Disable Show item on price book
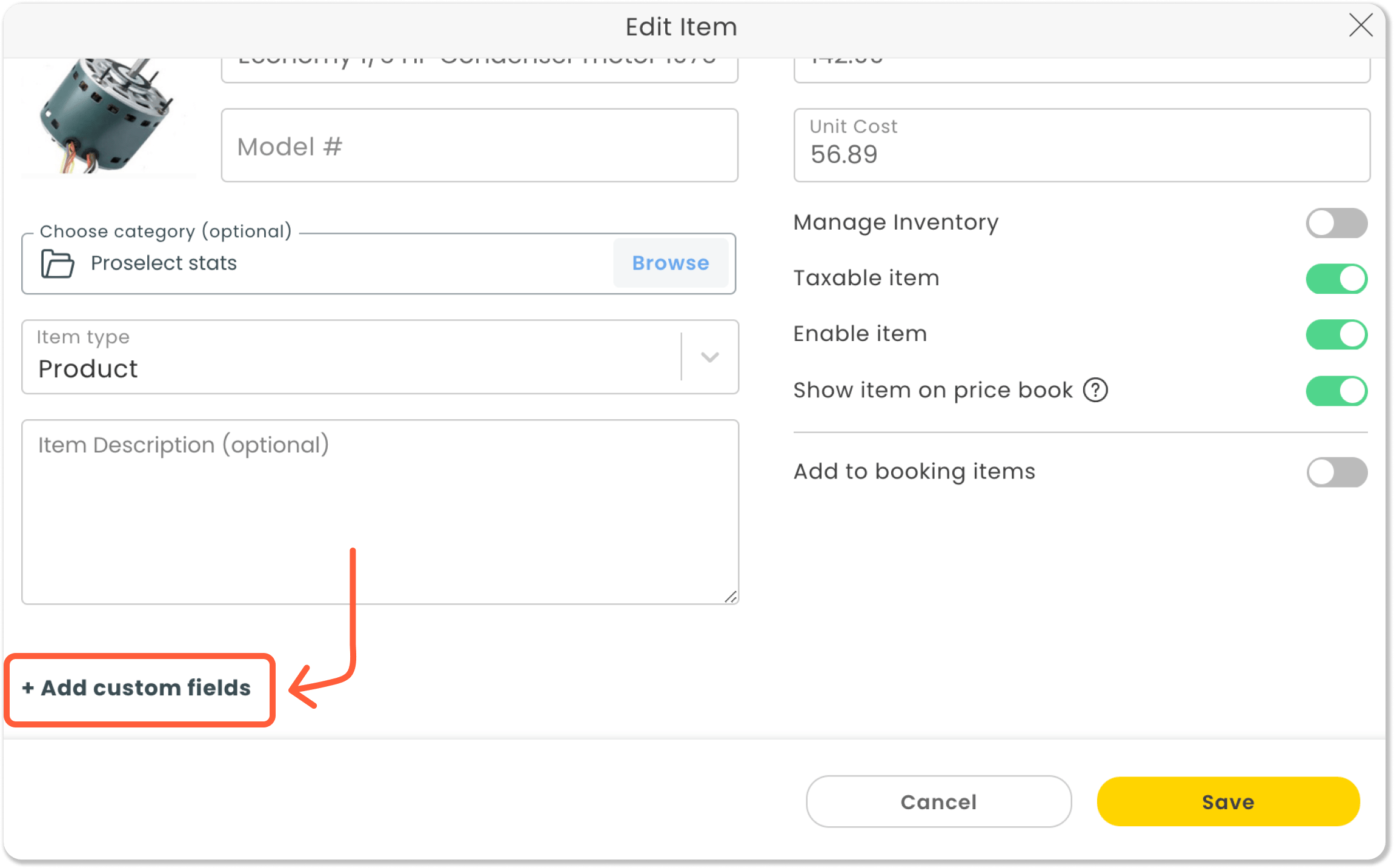The width and height of the screenshot is (1394, 868). pos(1336,391)
